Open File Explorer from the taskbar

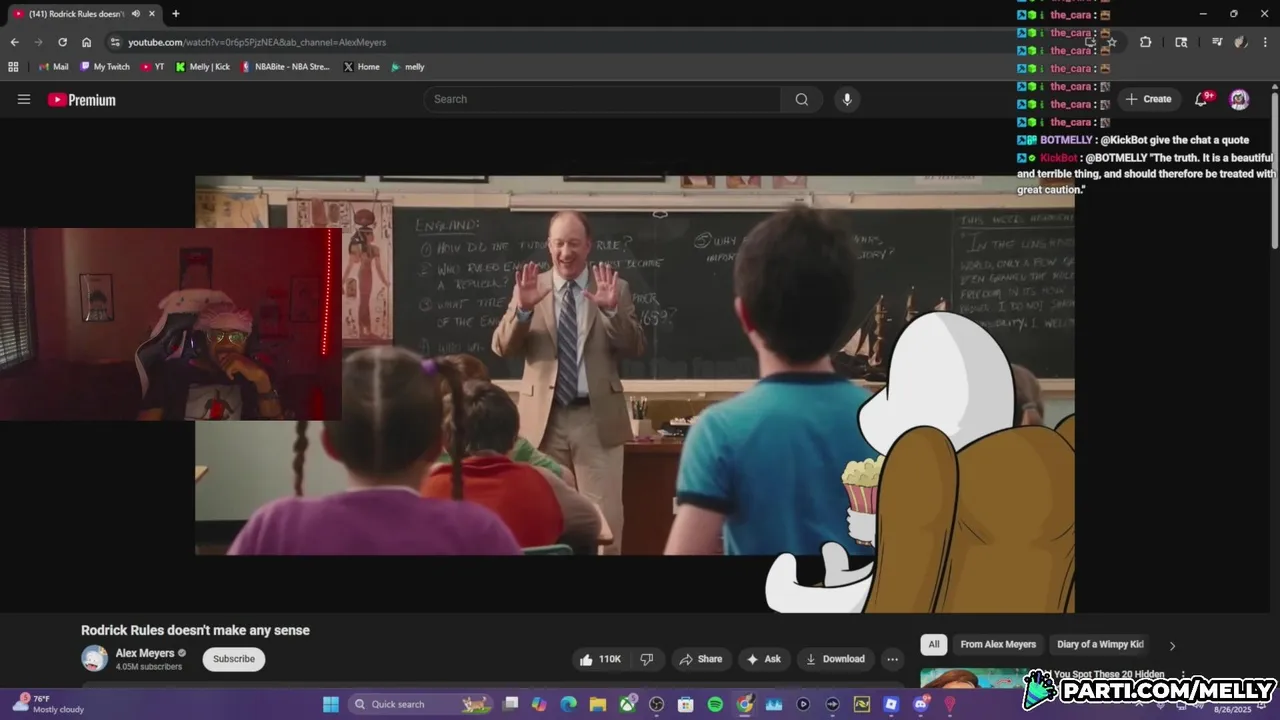point(598,704)
